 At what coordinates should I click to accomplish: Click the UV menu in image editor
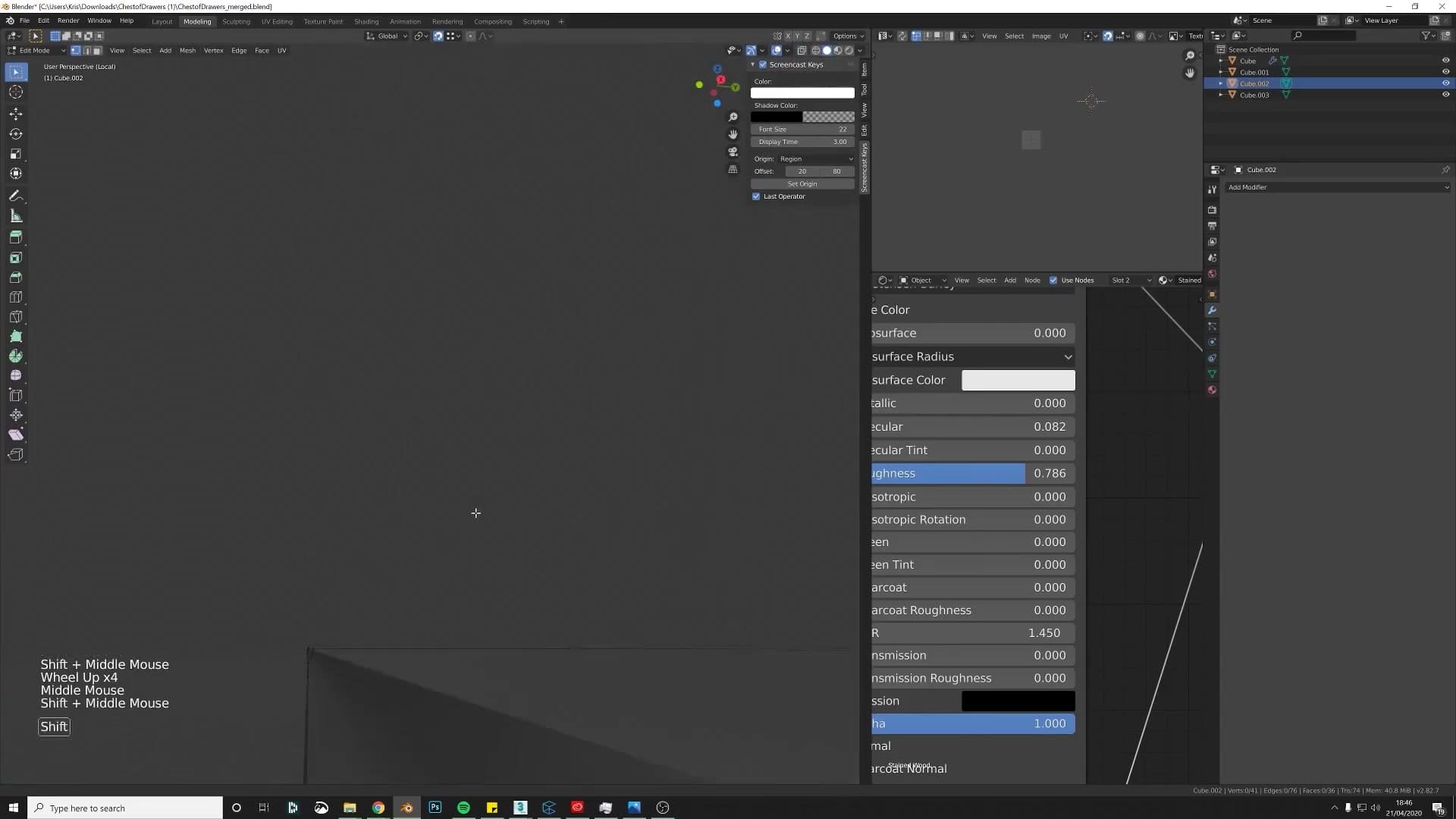coord(1063,36)
